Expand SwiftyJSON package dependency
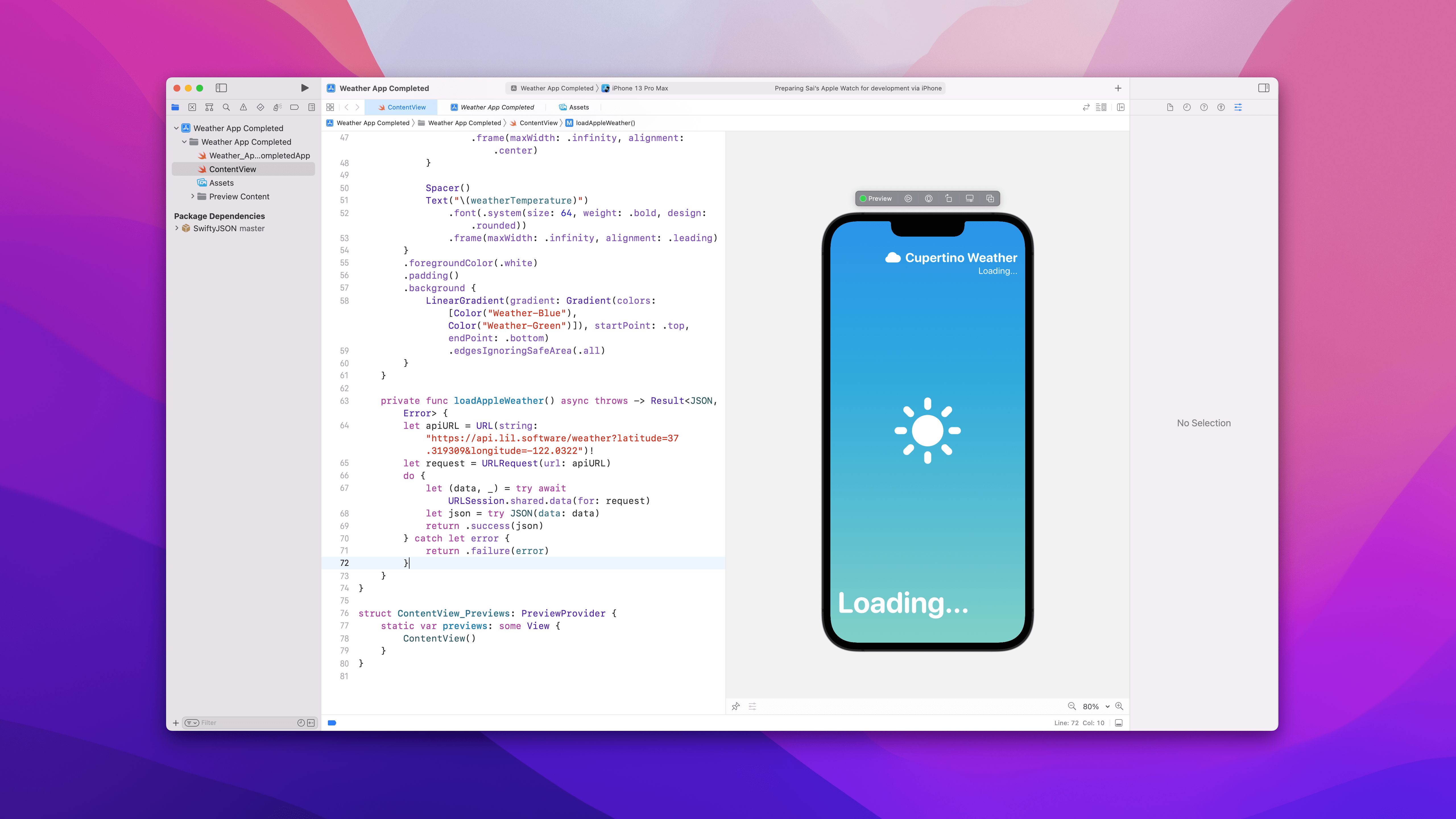 click(177, 228)
